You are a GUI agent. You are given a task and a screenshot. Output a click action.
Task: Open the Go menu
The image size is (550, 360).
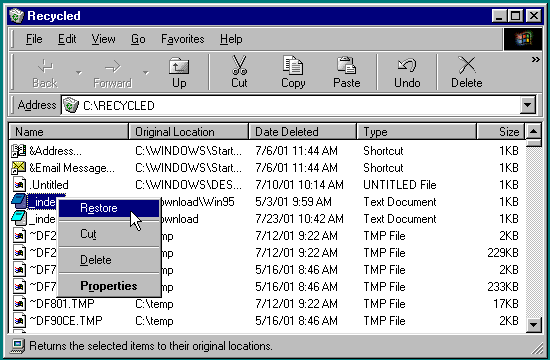click(138, 39)
